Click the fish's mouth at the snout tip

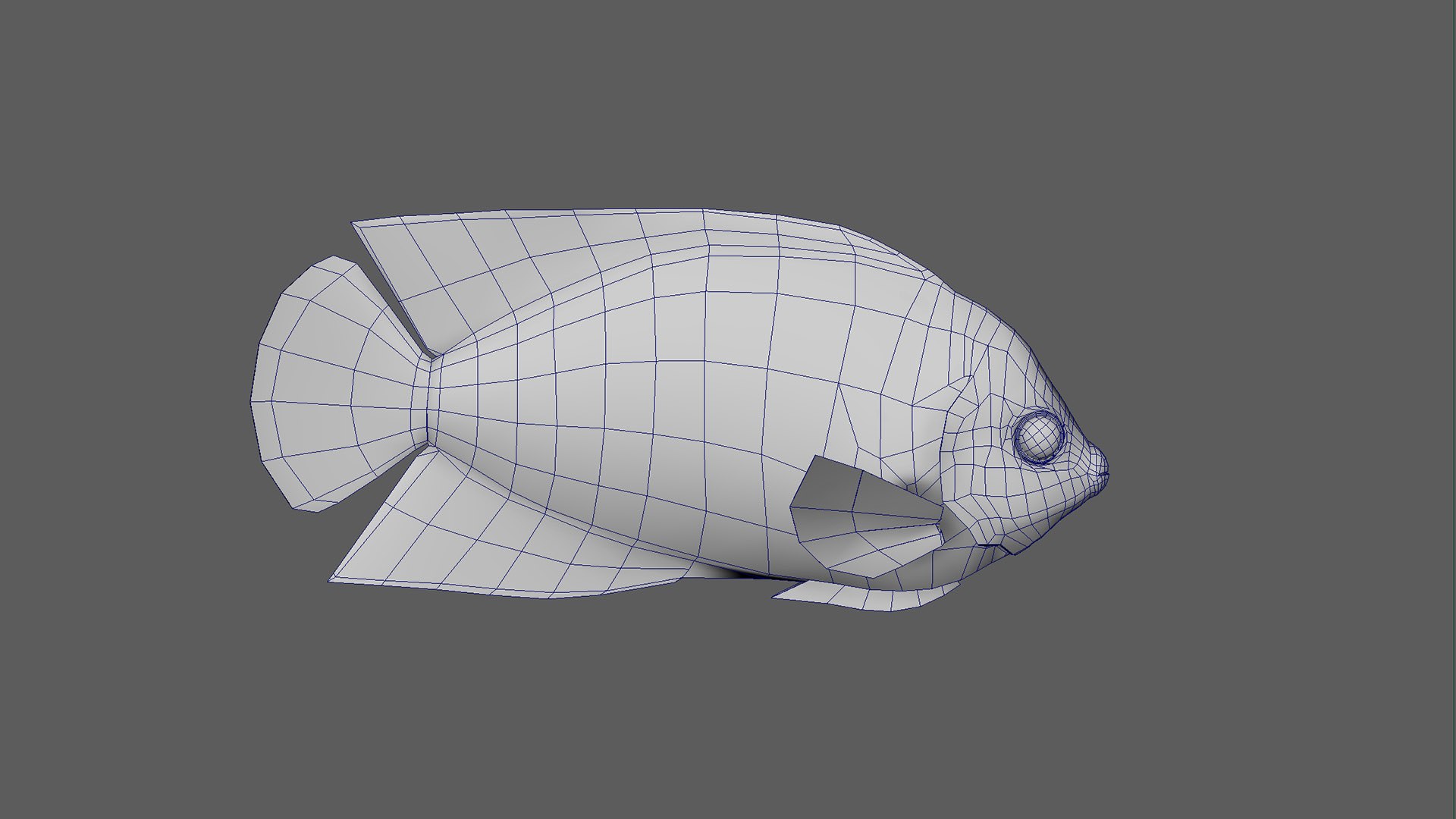1103,475
